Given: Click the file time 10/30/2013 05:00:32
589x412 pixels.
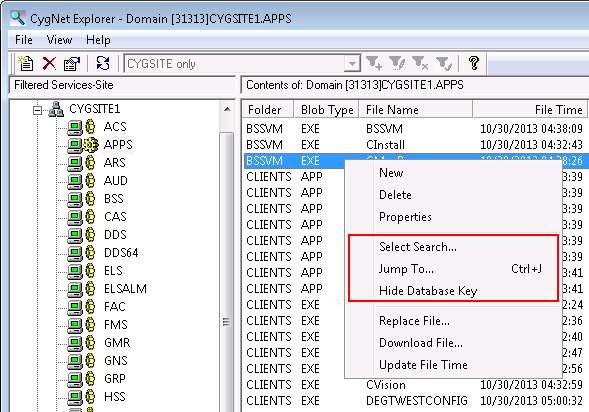Looking at the screenshot, I should (531, 401).
